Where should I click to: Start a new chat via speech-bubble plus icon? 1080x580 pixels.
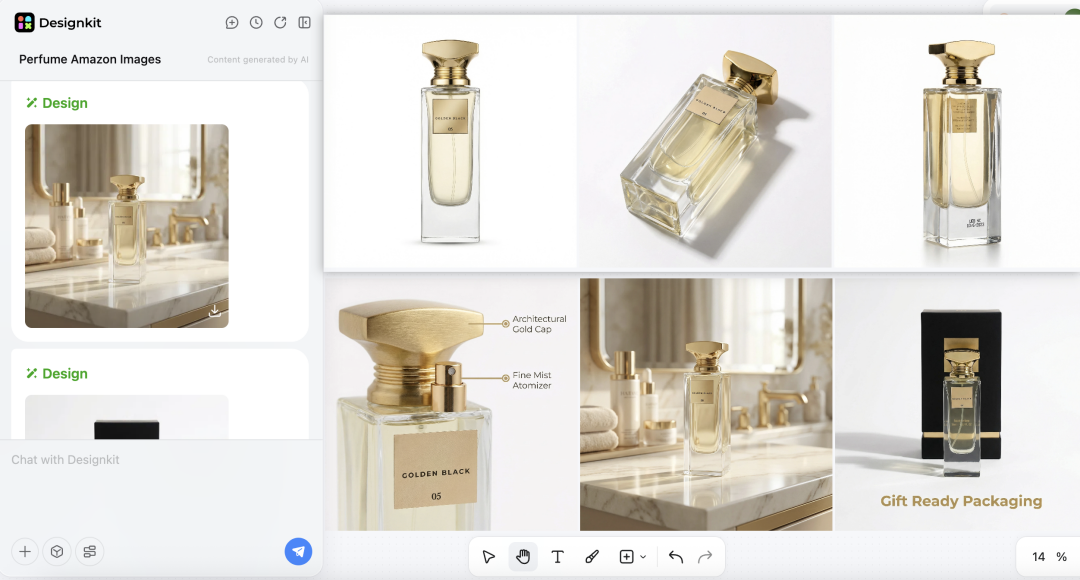(232, 22)
